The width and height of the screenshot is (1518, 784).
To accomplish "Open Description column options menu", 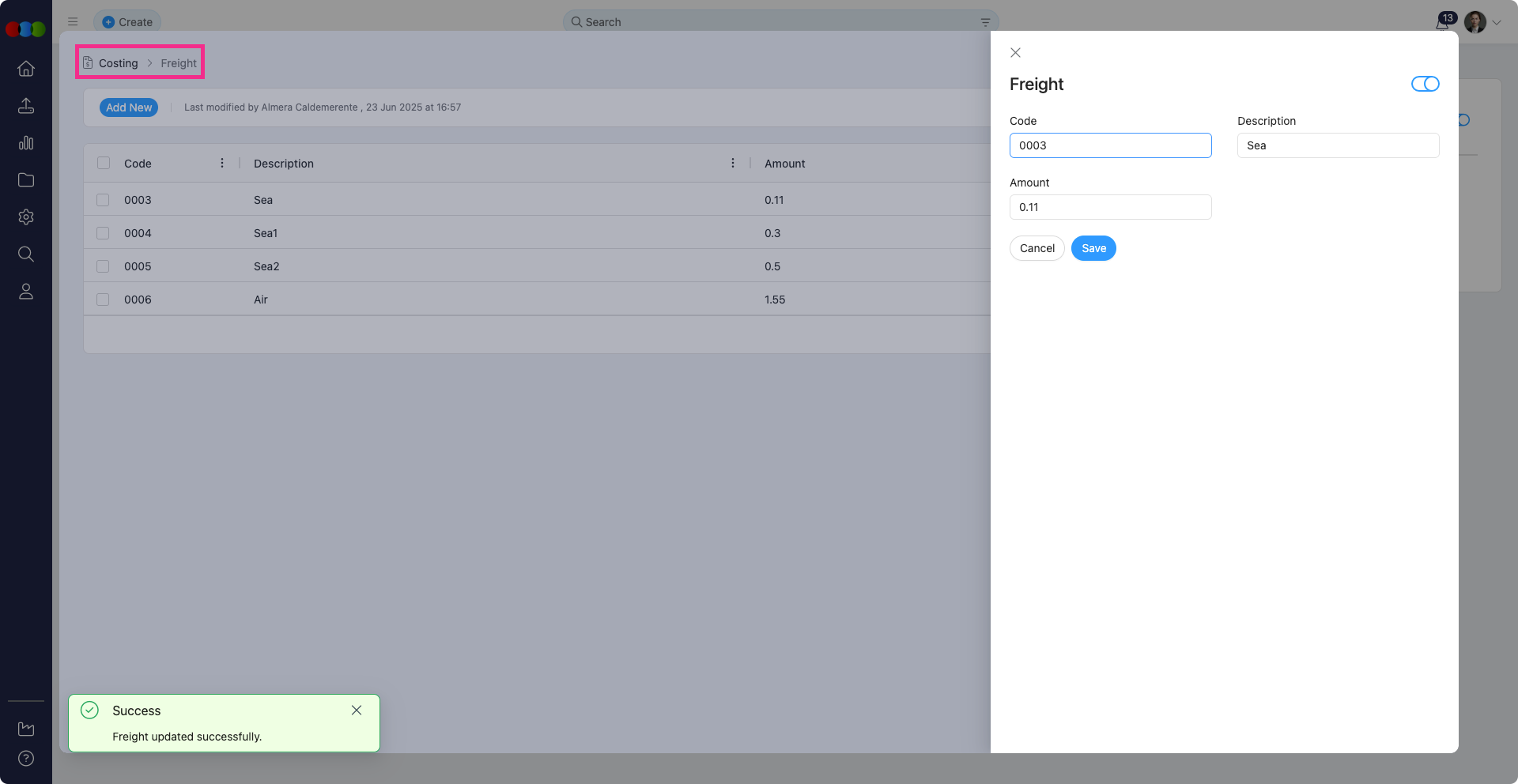I will click(733, 163).
